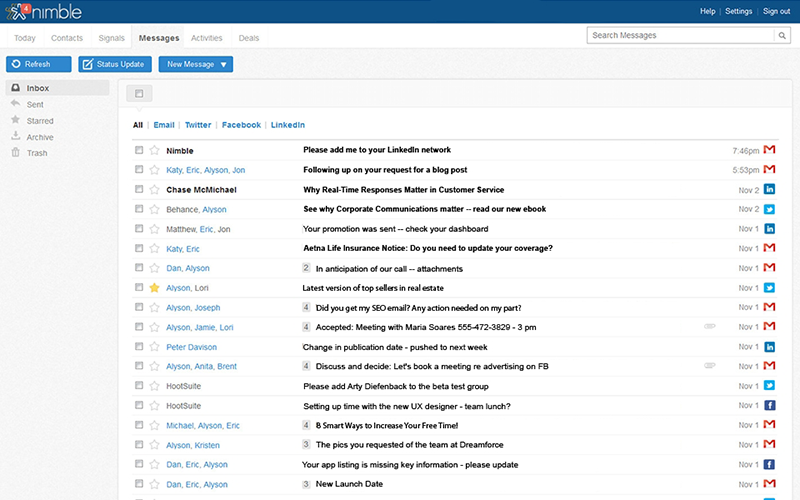Filter messages by Twitter

[198, 125]
